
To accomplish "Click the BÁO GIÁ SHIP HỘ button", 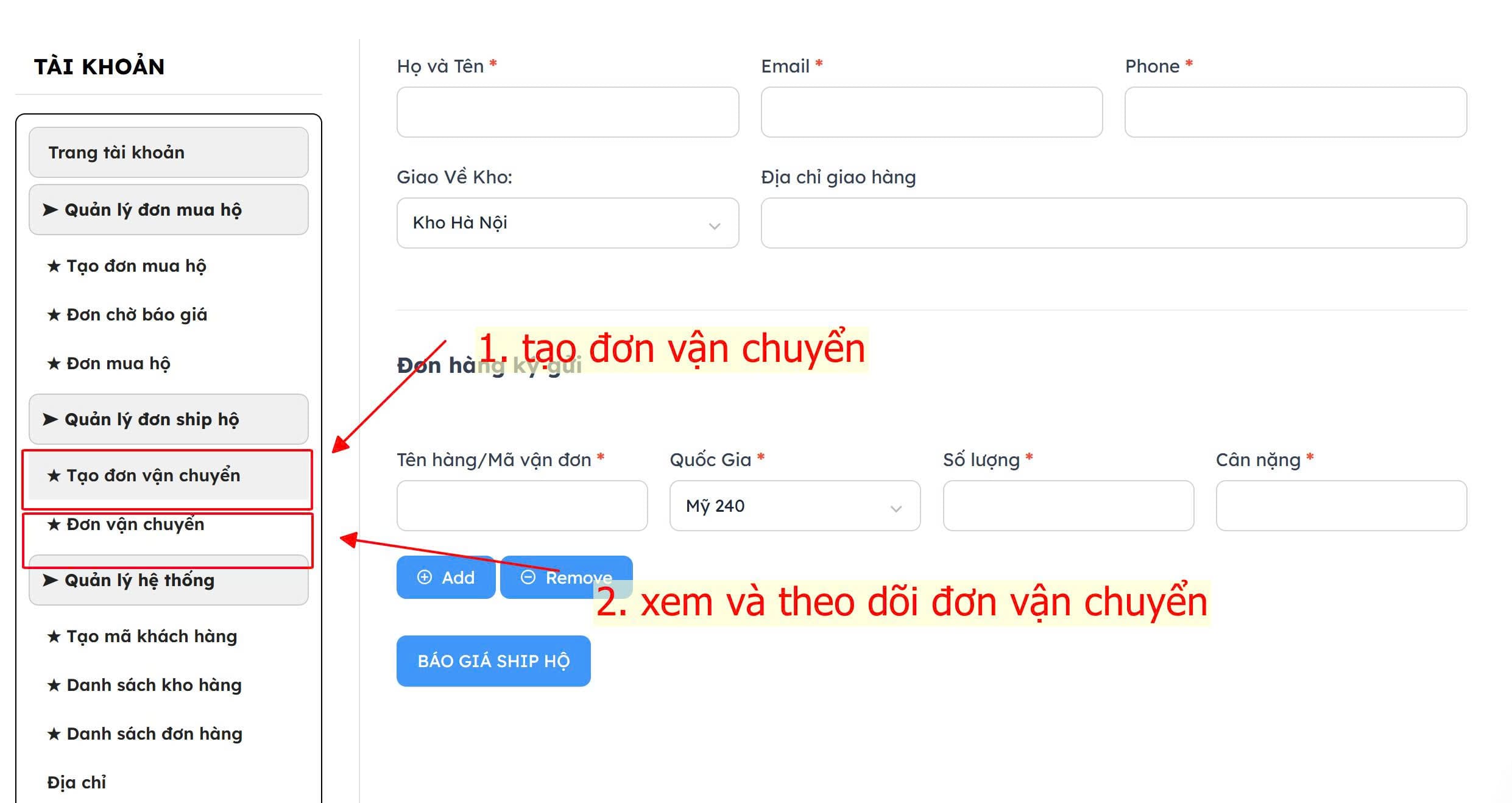I will click(x=493, y=661).
